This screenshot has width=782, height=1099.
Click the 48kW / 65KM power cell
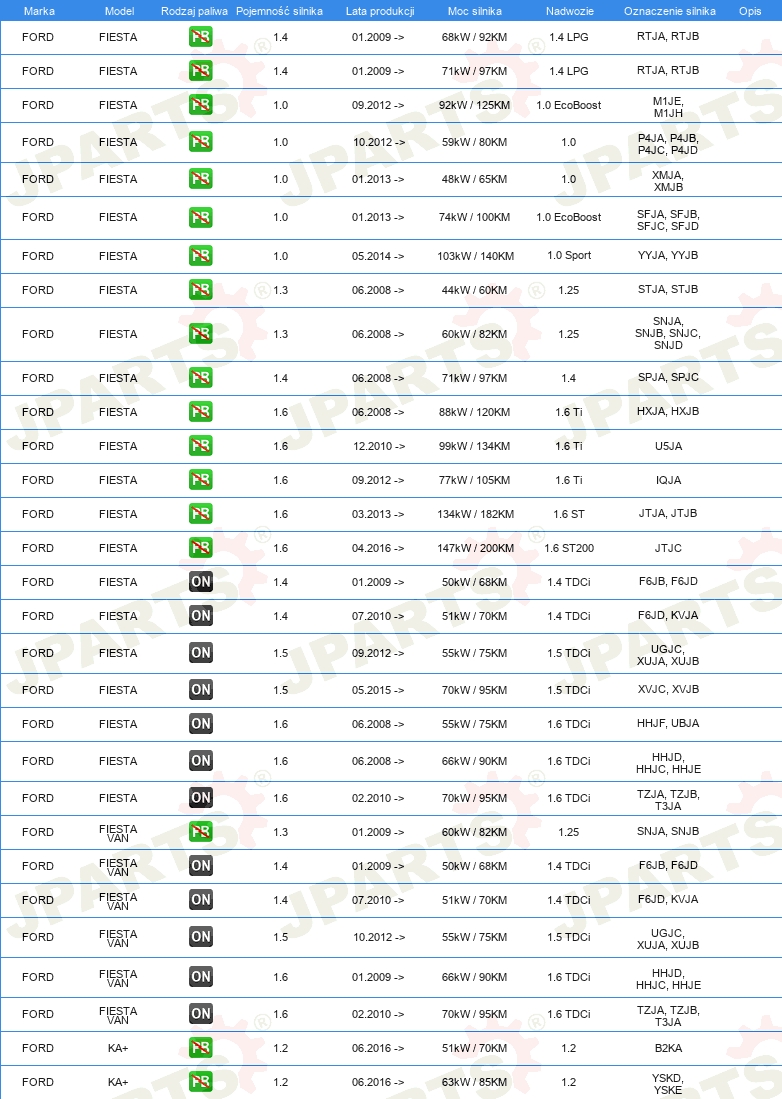pos(474,179)
